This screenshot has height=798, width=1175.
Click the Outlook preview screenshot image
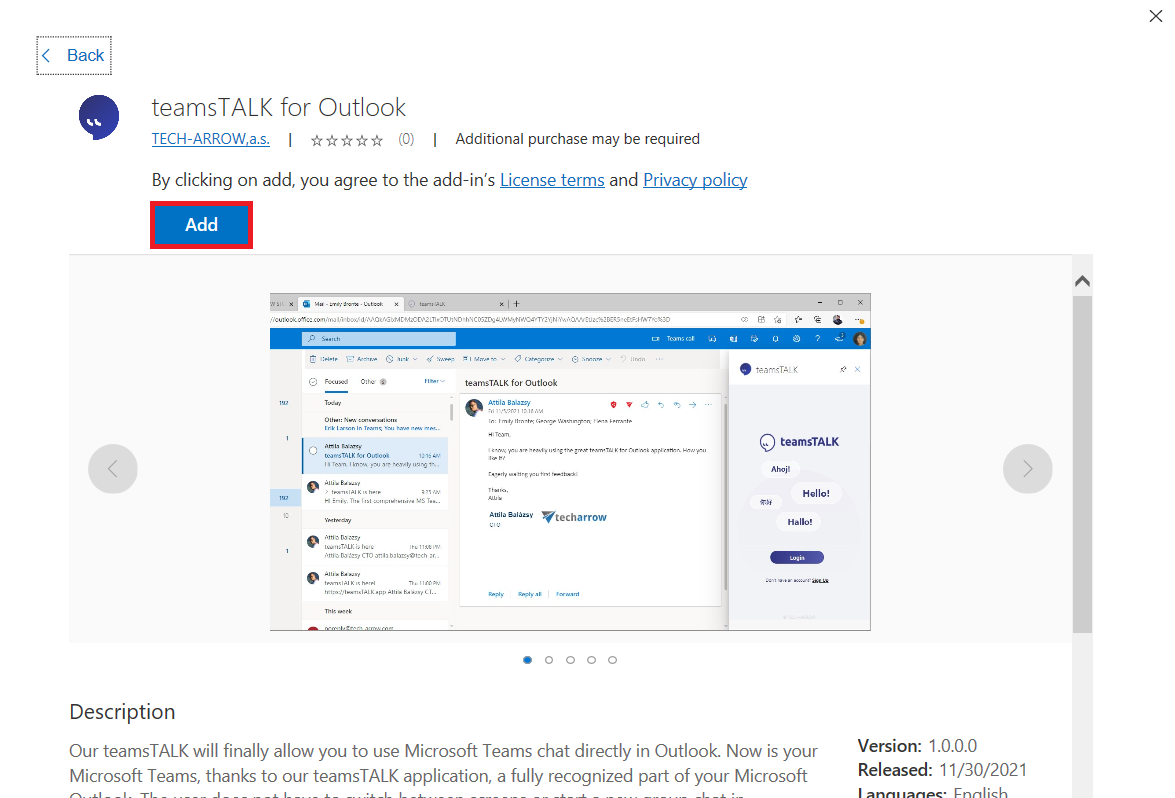click(x=570, y=462)
